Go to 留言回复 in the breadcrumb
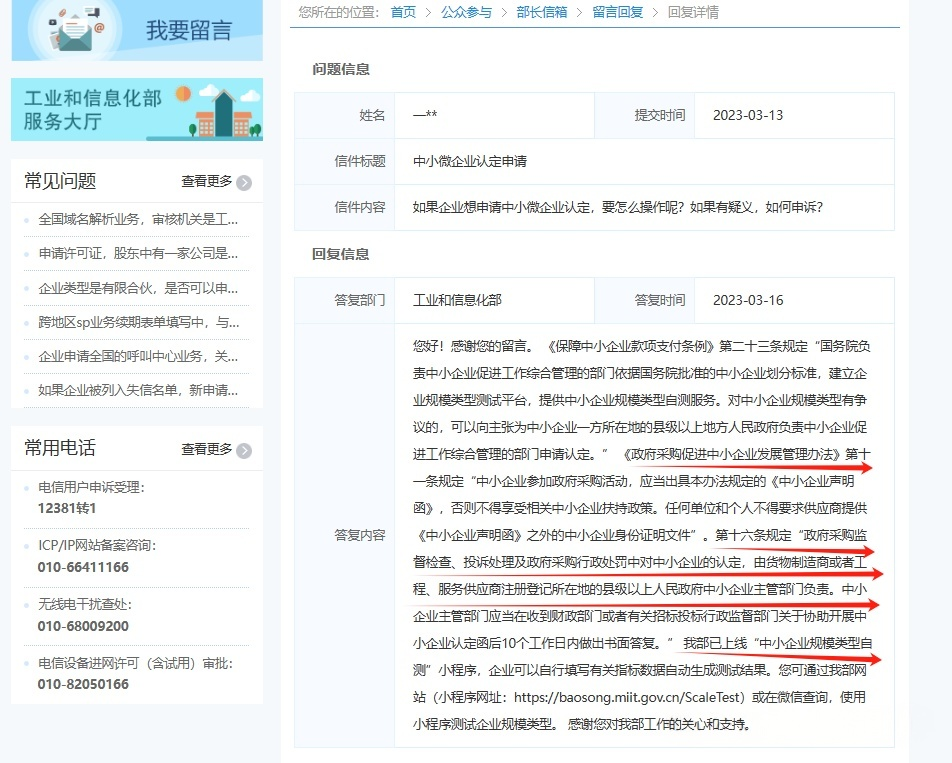Viewport: 952px width, 763px height. coord(617,12)
